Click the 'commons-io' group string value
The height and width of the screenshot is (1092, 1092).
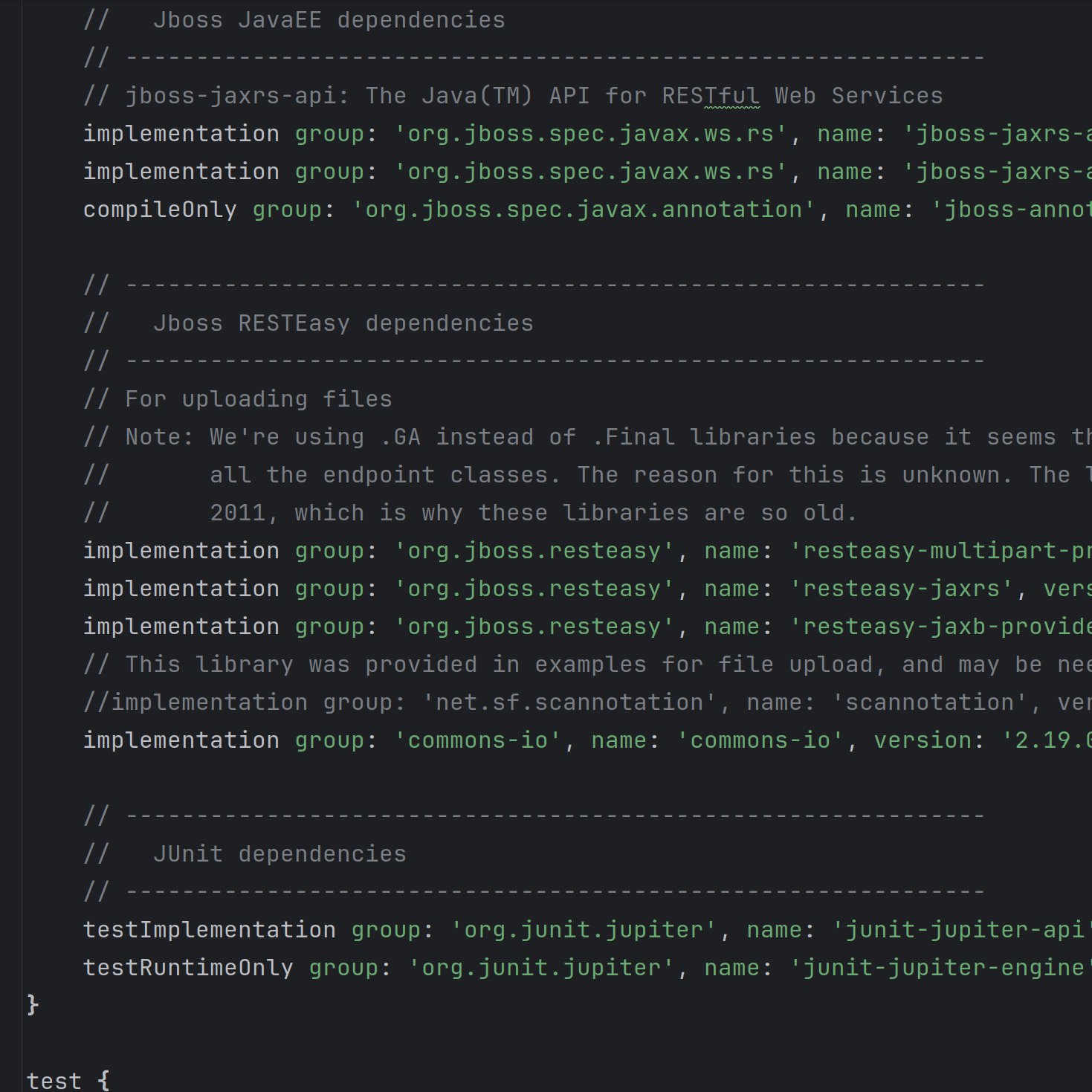(x=477, y=740)
